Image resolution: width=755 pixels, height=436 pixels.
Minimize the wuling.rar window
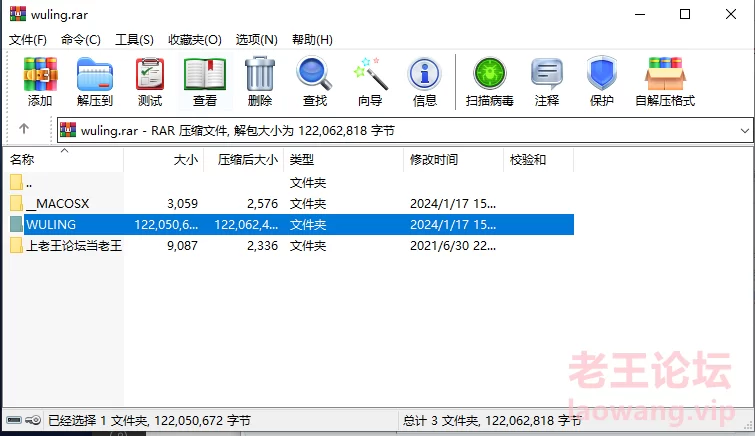(640, 14)
